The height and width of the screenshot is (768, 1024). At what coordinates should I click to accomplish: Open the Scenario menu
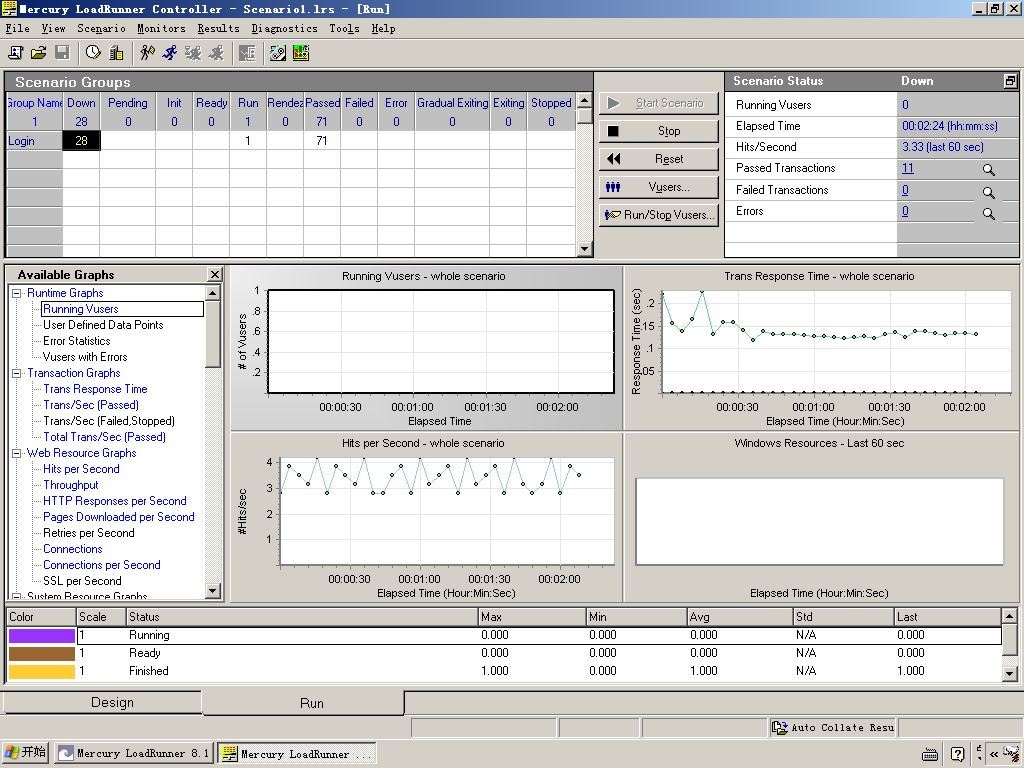tap(101, 28)
